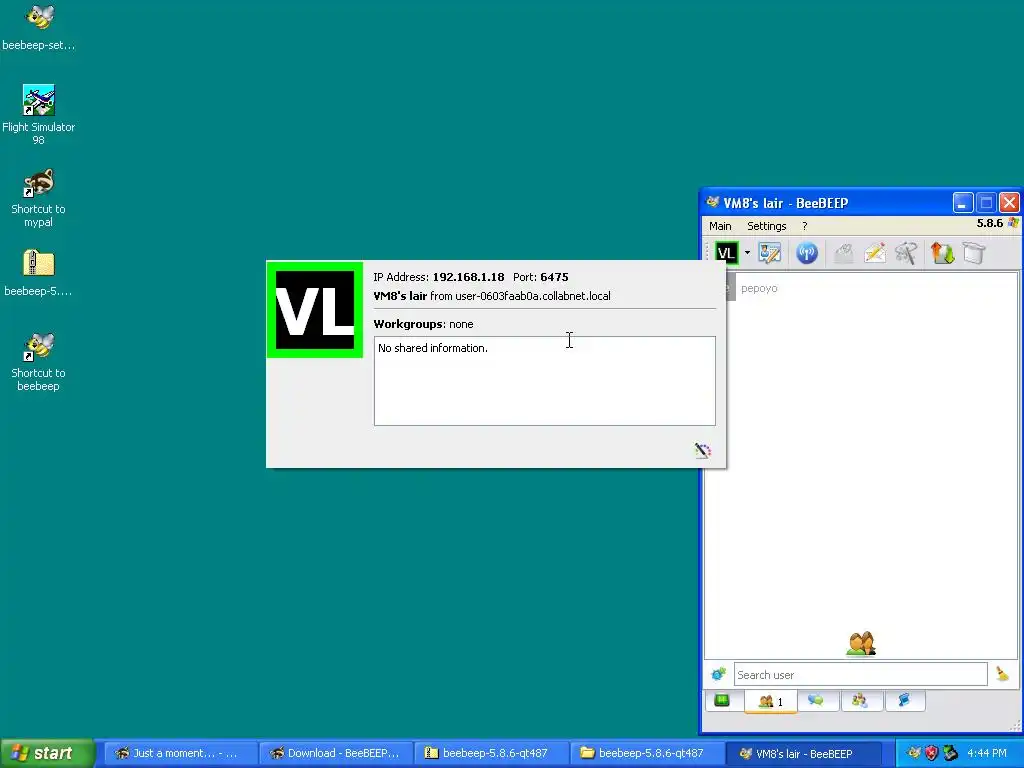Click the BeeBEEP bee tray icon
The width and height of the screenshot is (1024, 768).
913,753
